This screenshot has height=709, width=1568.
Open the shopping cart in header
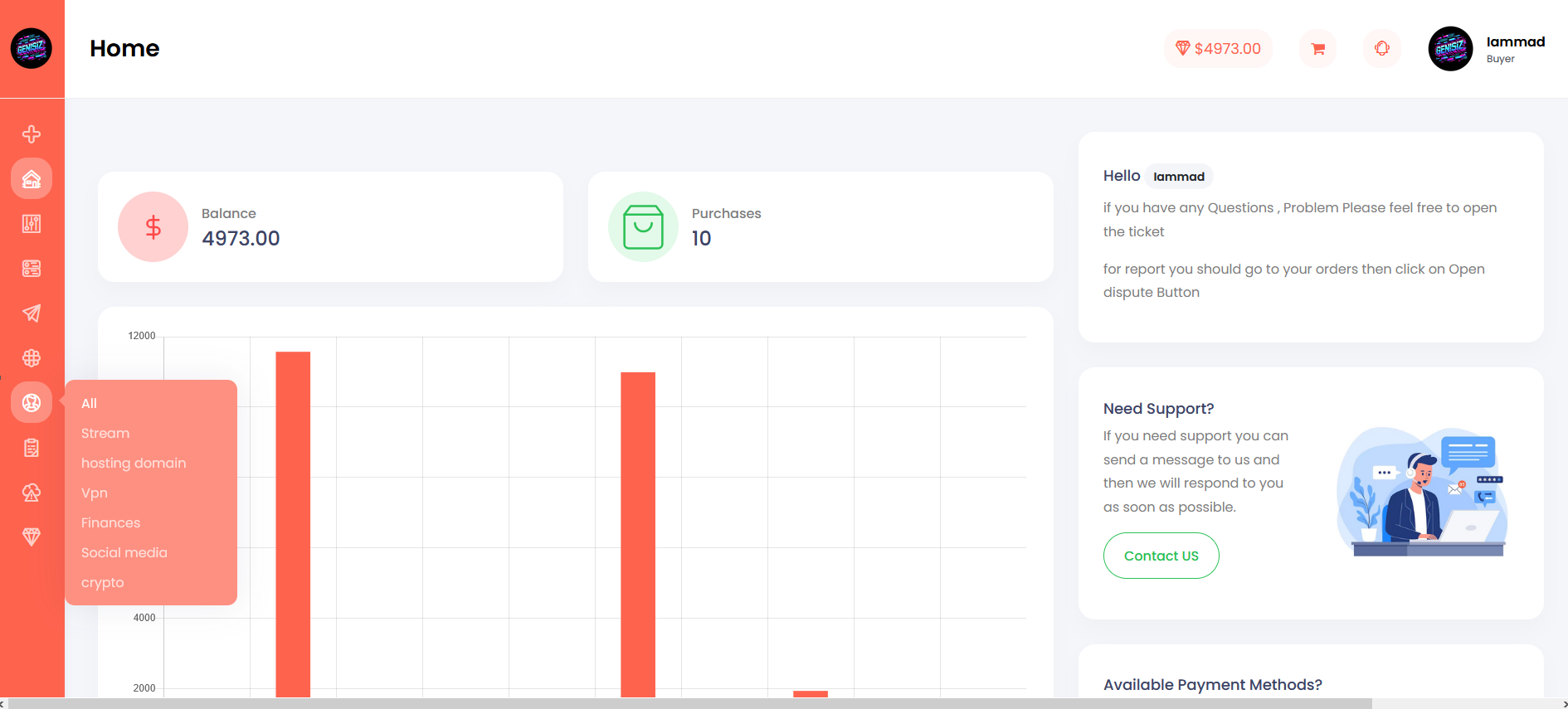pos(1317,49)
